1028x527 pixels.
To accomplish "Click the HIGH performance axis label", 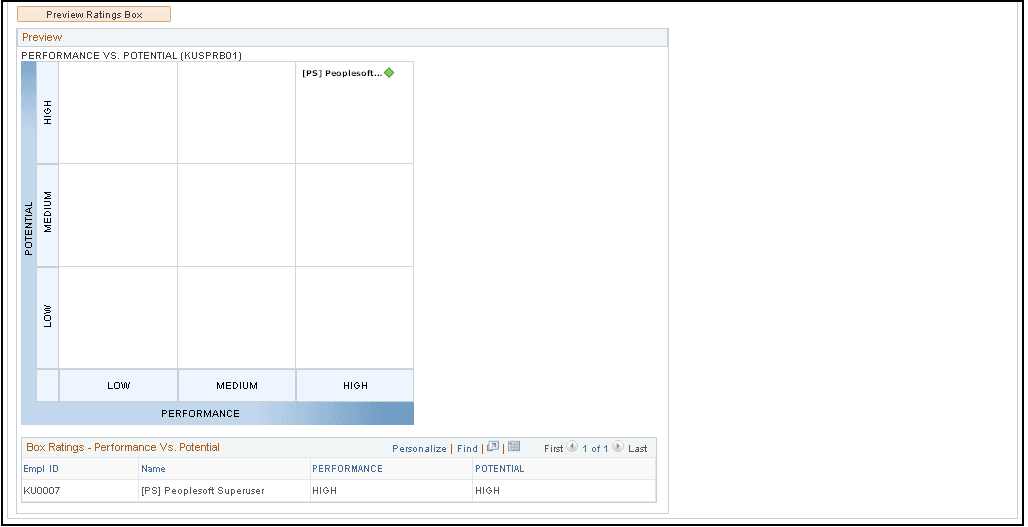I will coord(355,386).
